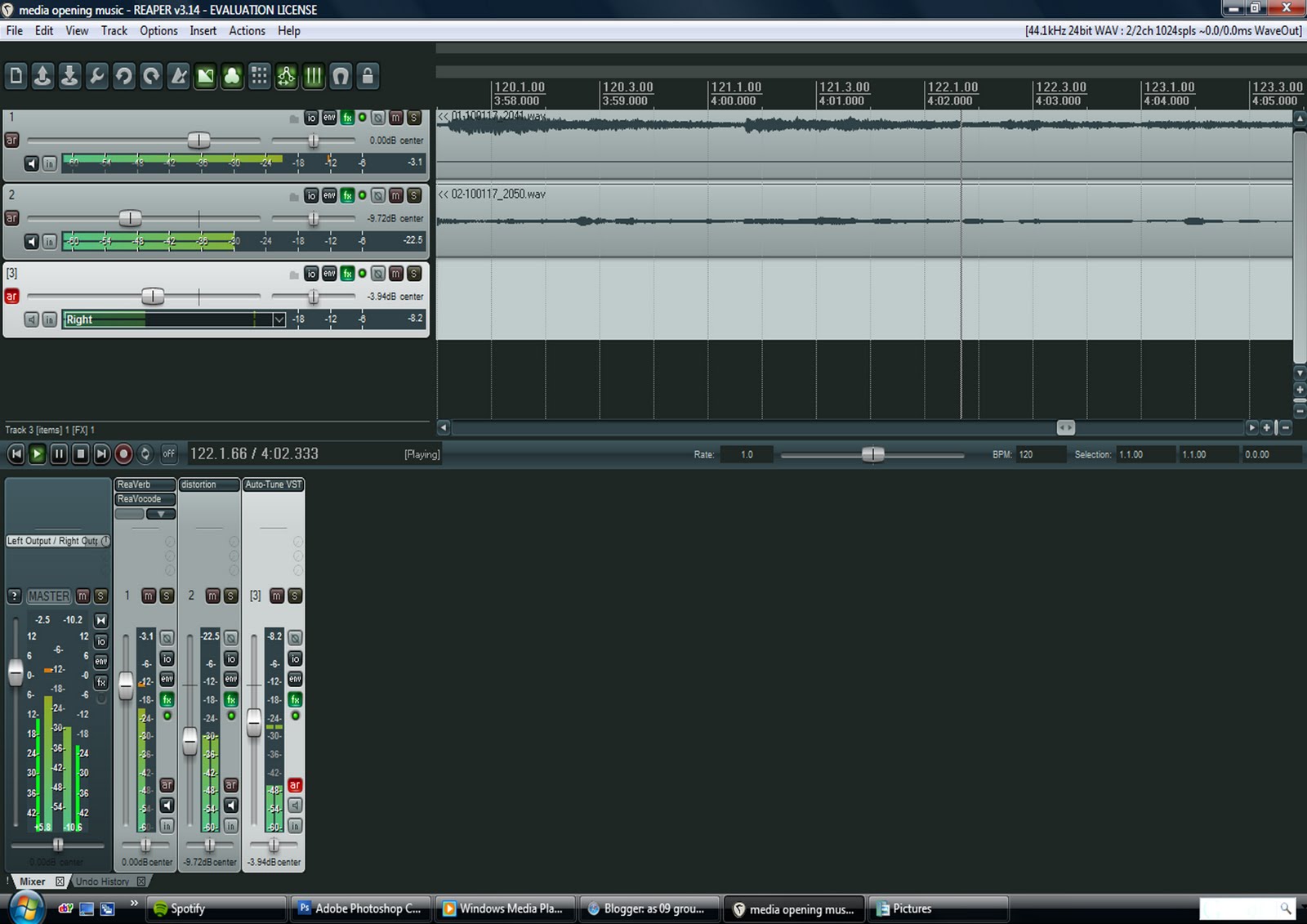Arm track 1 for recording

pyautogui.click(x=11, y=140)
